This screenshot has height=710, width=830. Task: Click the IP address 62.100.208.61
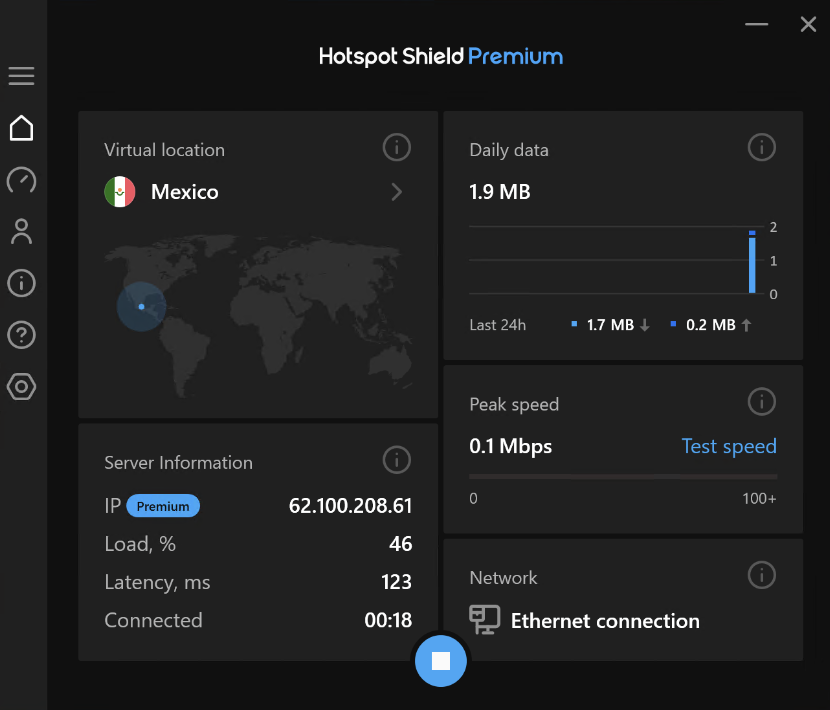(x=350, y=506)
